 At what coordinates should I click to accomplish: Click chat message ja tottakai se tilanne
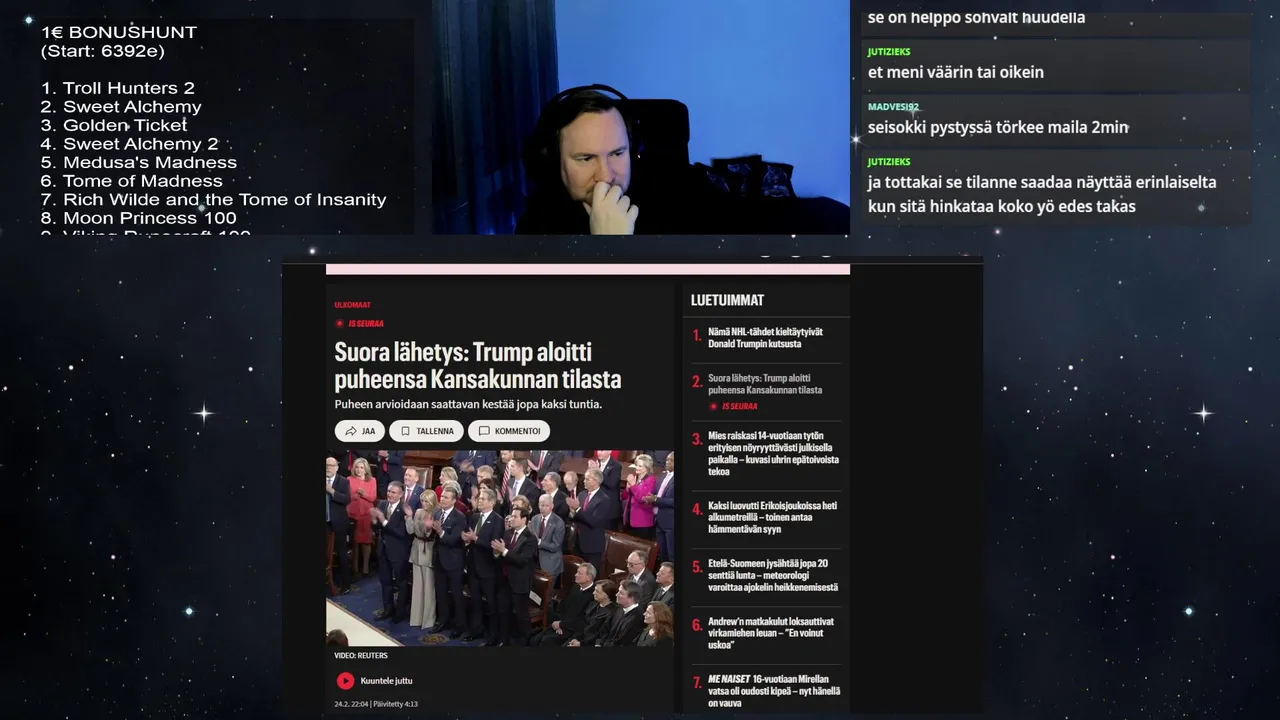(x=1042, y=194)
